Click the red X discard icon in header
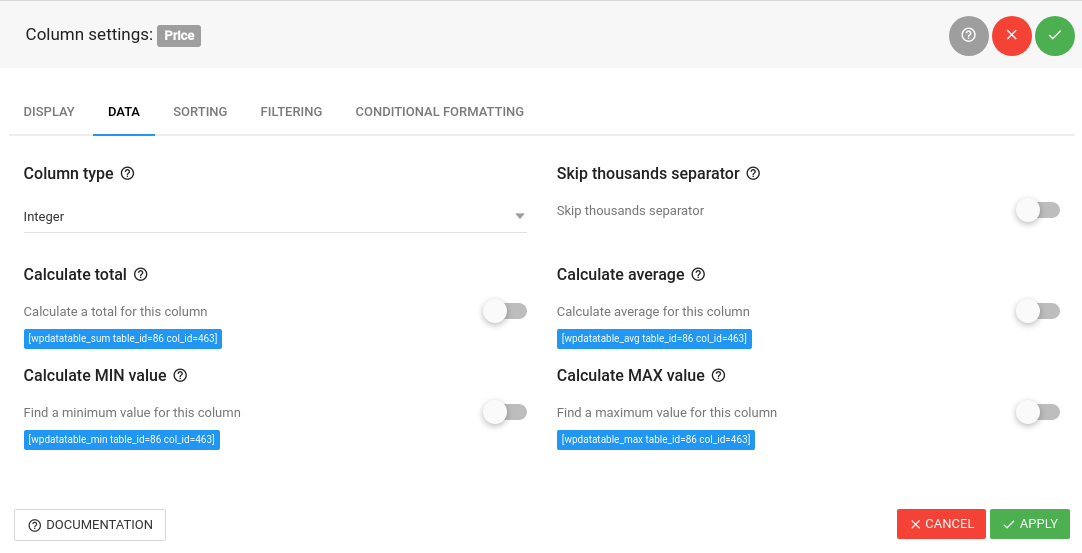Screen dimensions: 1082x553 point(1011,35)
